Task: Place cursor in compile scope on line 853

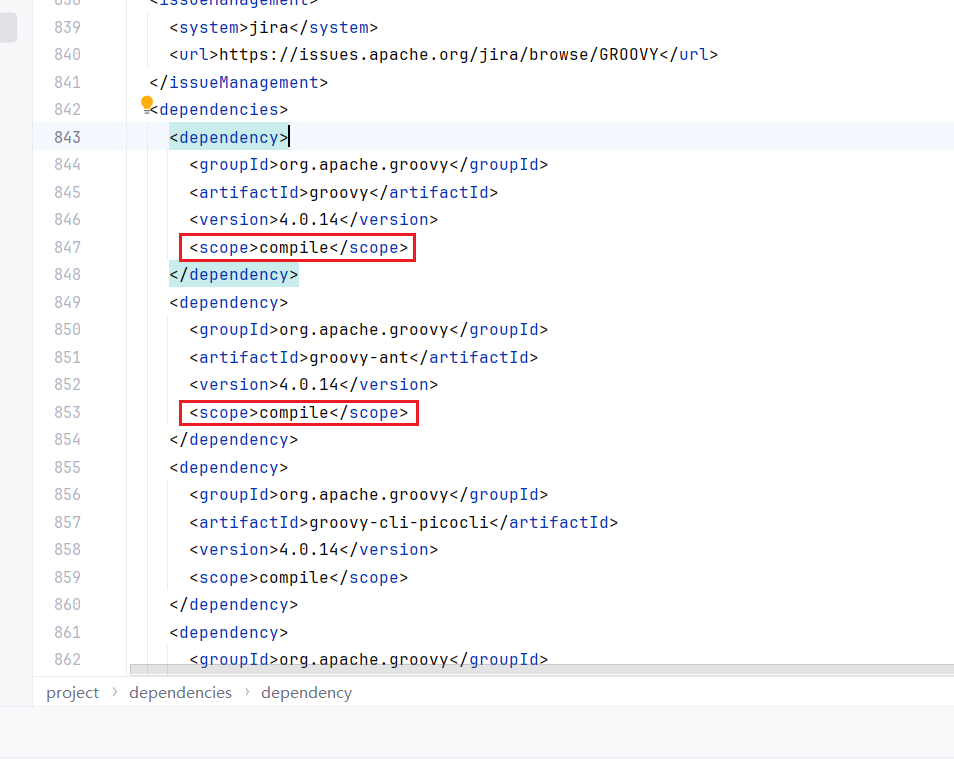Action: (294, 412)
